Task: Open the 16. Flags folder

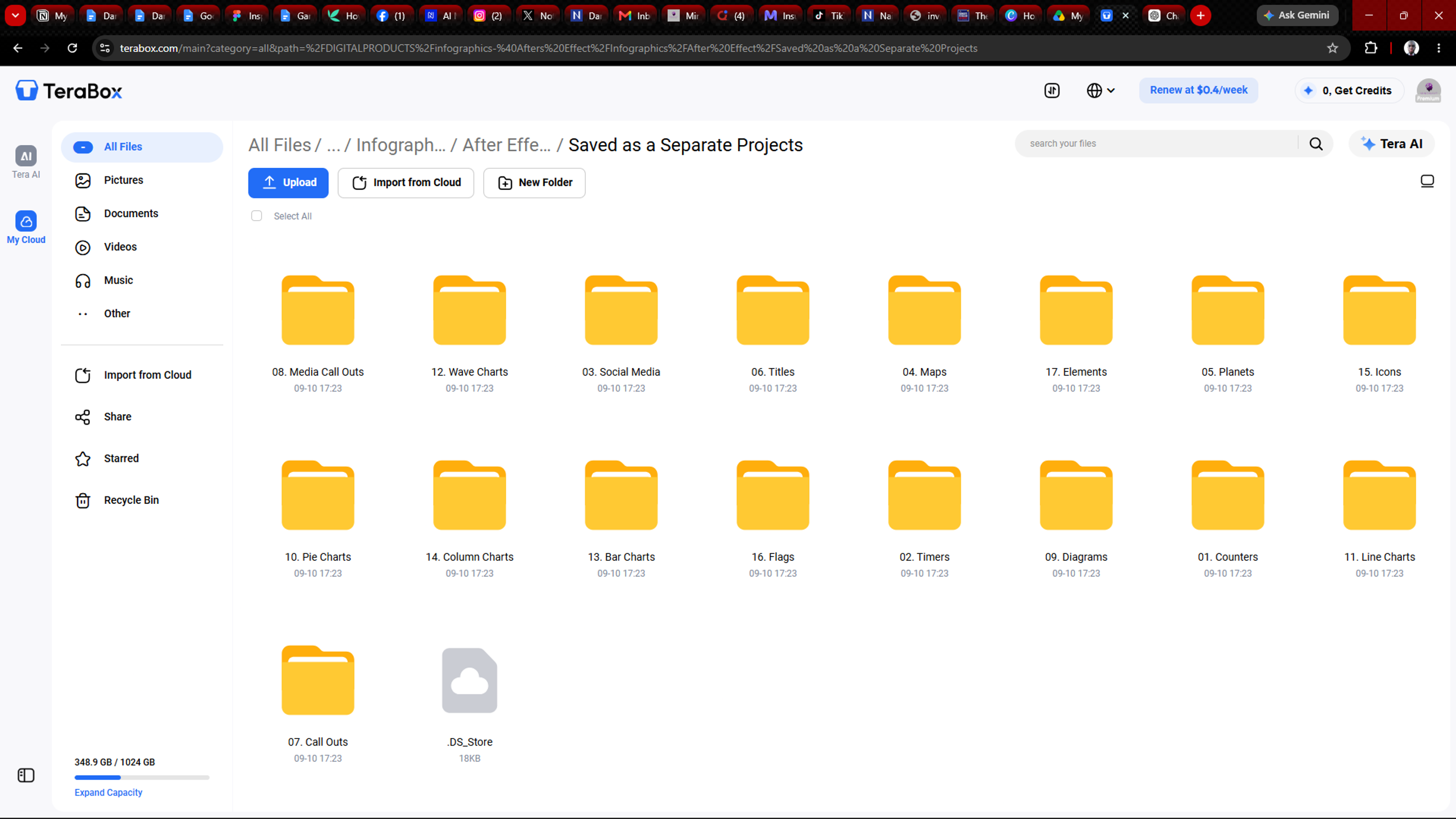Action: [x=773, y=495]
